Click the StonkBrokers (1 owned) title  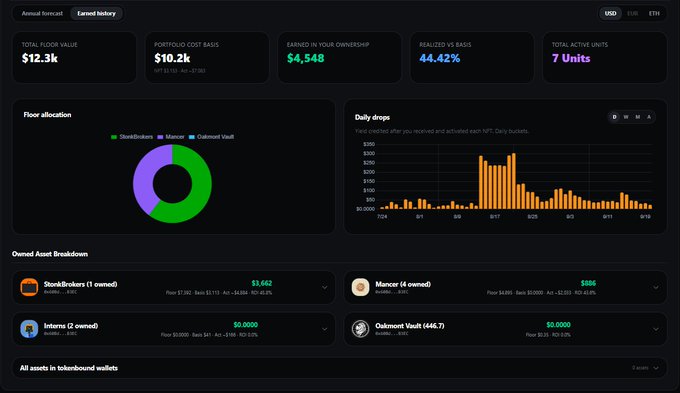coord(80,284)
